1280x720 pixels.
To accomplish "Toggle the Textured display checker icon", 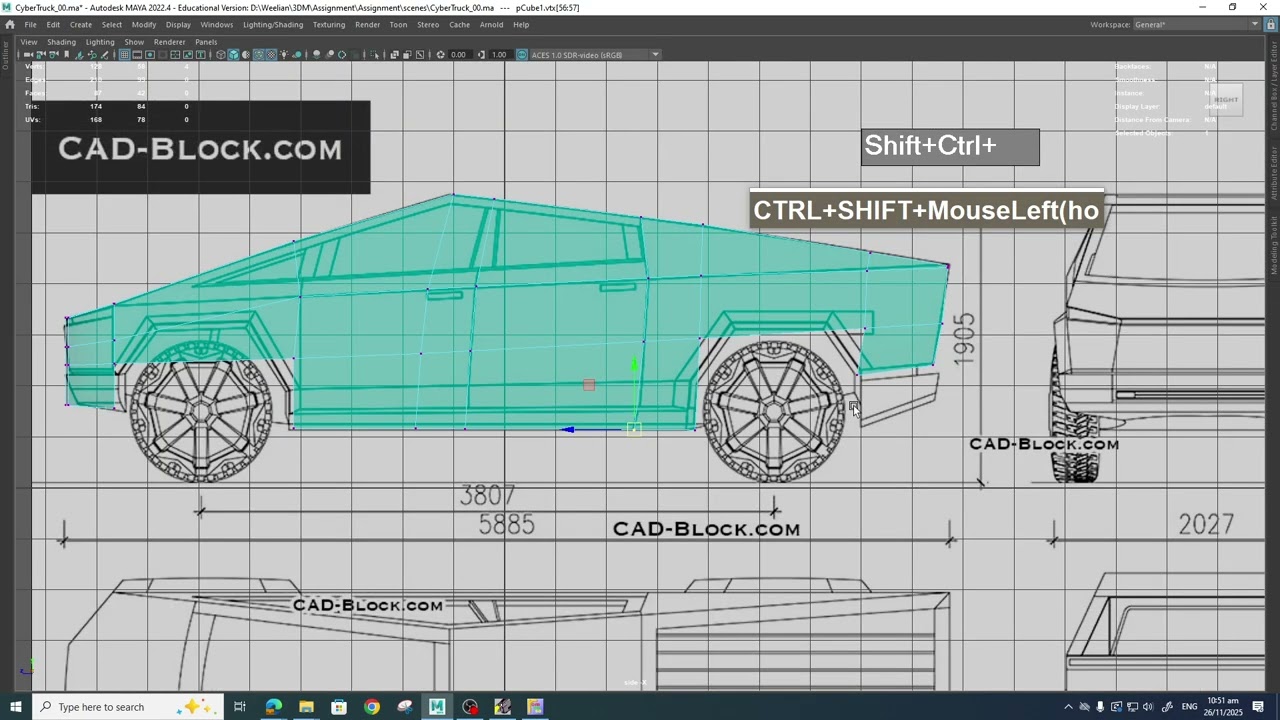I will (271, 54).
